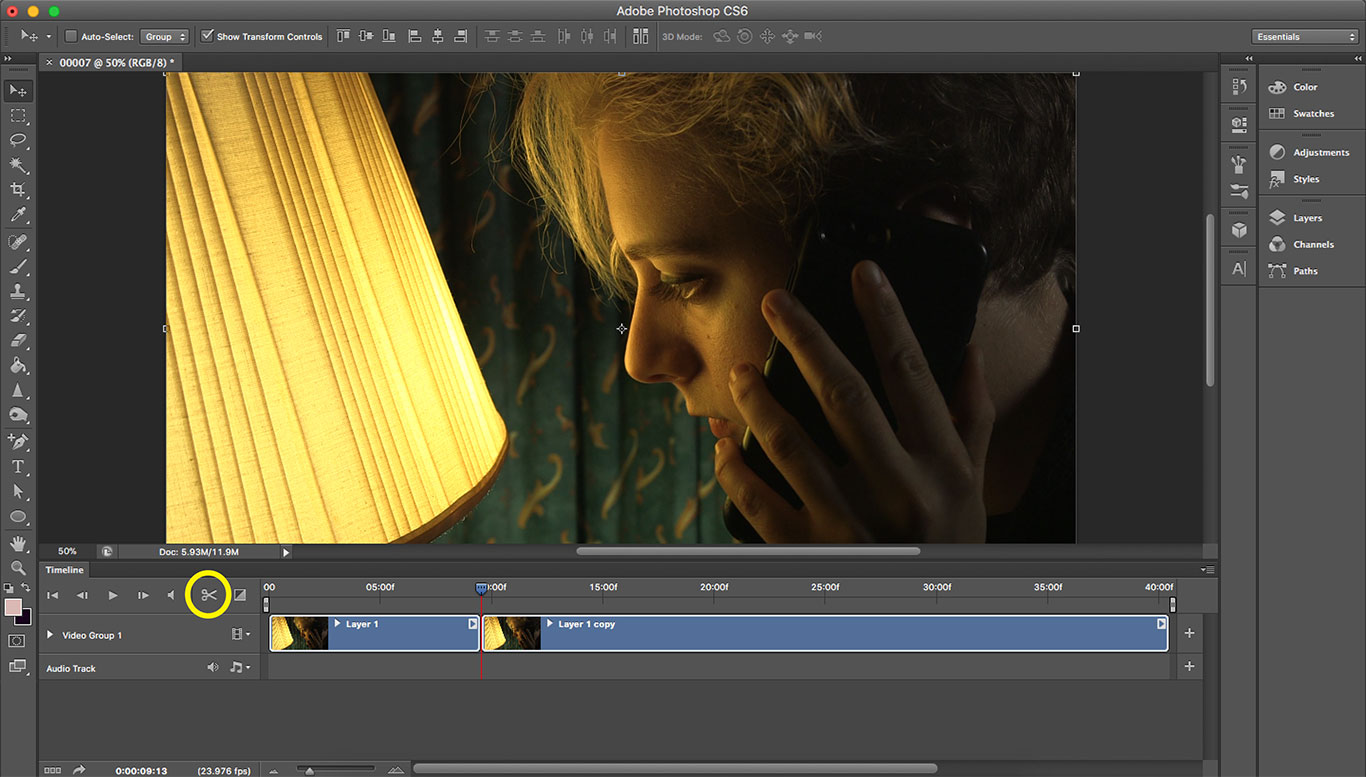This screenshot has width=1366, height=777.
Task: Swap foreground and background colors
Action: (26, 588)
